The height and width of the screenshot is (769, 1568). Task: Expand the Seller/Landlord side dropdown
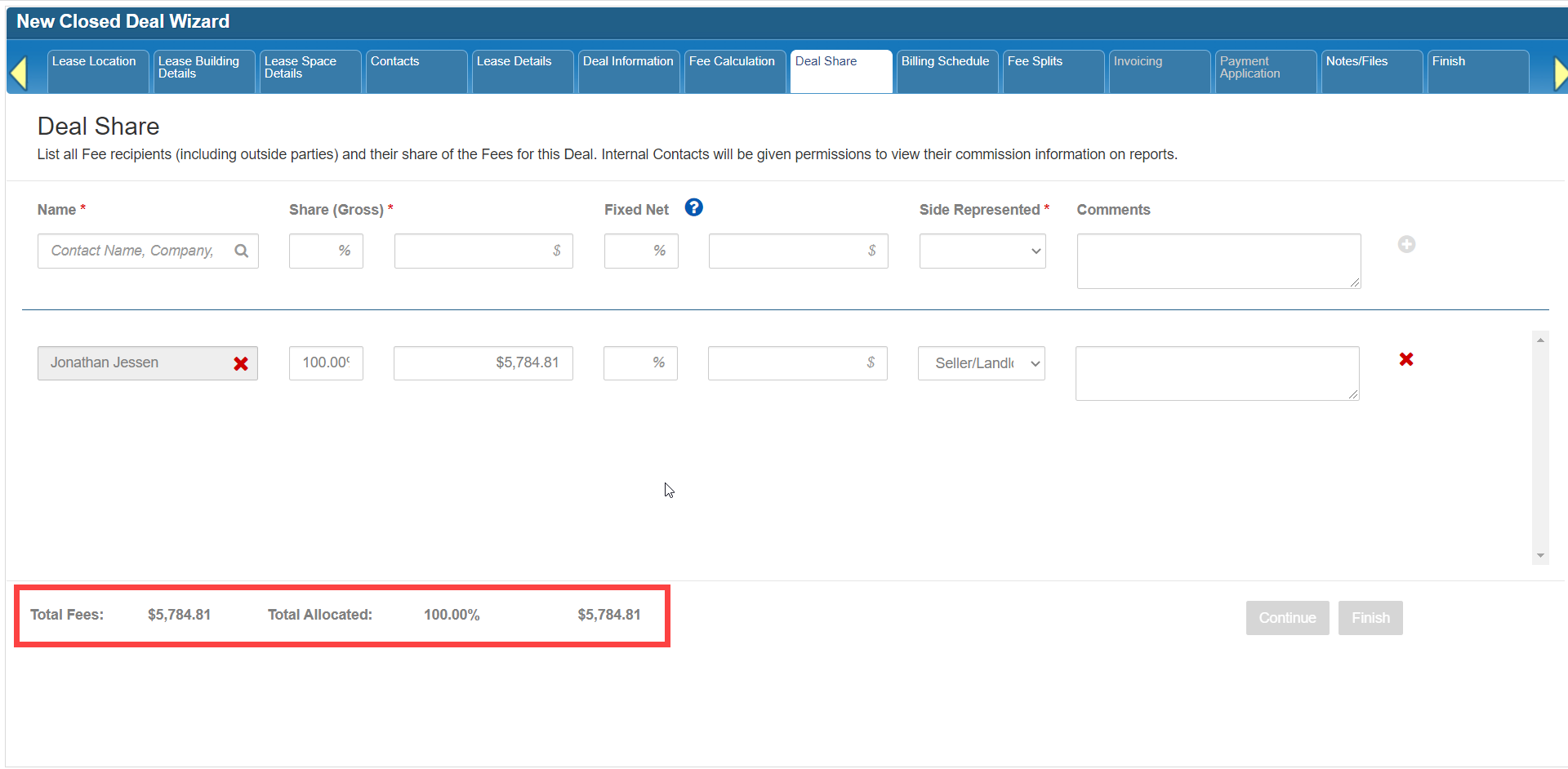[981, 363]
